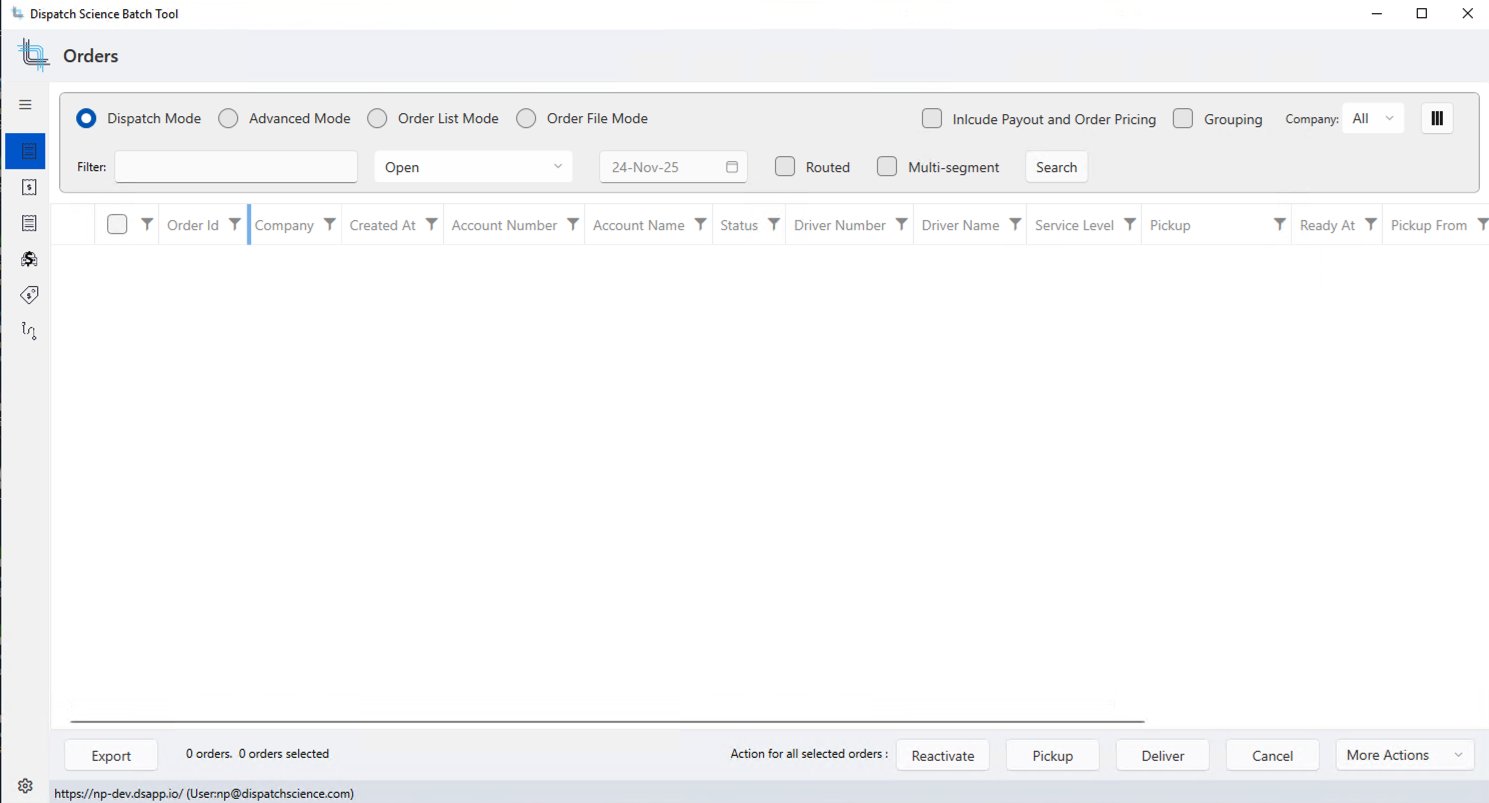Sort by the Driver Number column header
The height and width of the screenshot is (803, 1489).
[840, 225]
